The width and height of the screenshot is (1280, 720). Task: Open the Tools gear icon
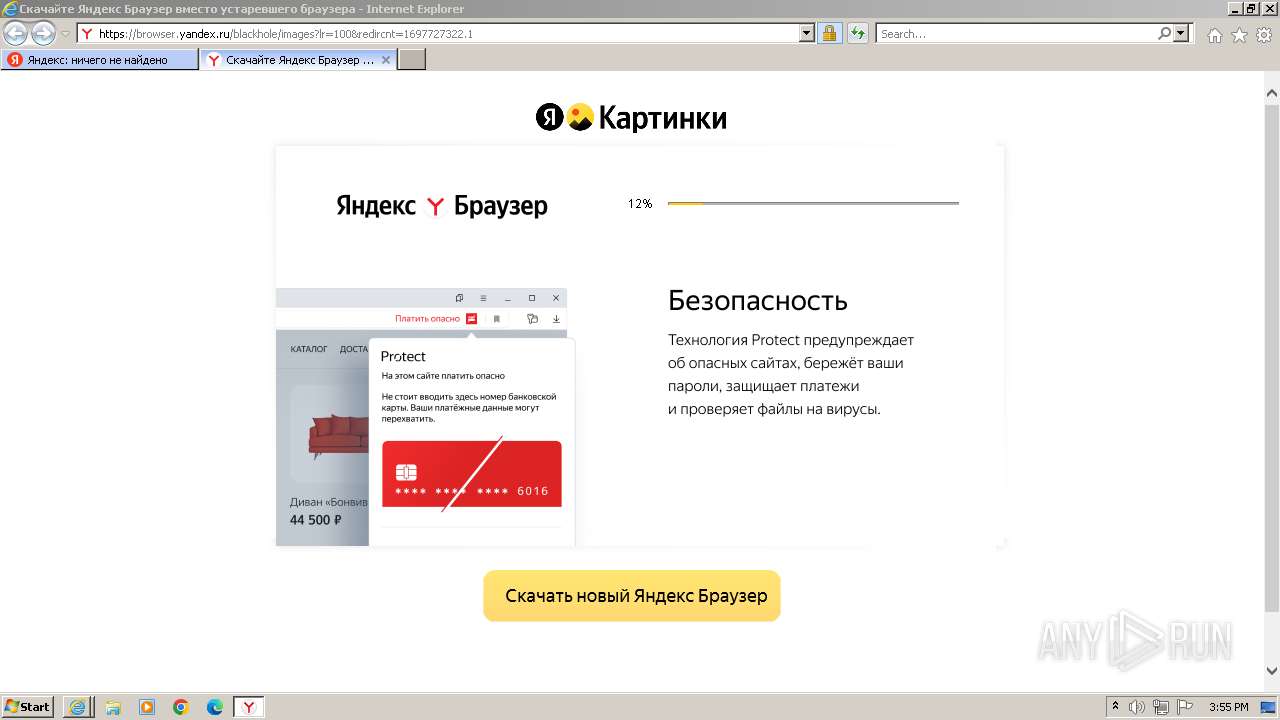click(1263, 35)
